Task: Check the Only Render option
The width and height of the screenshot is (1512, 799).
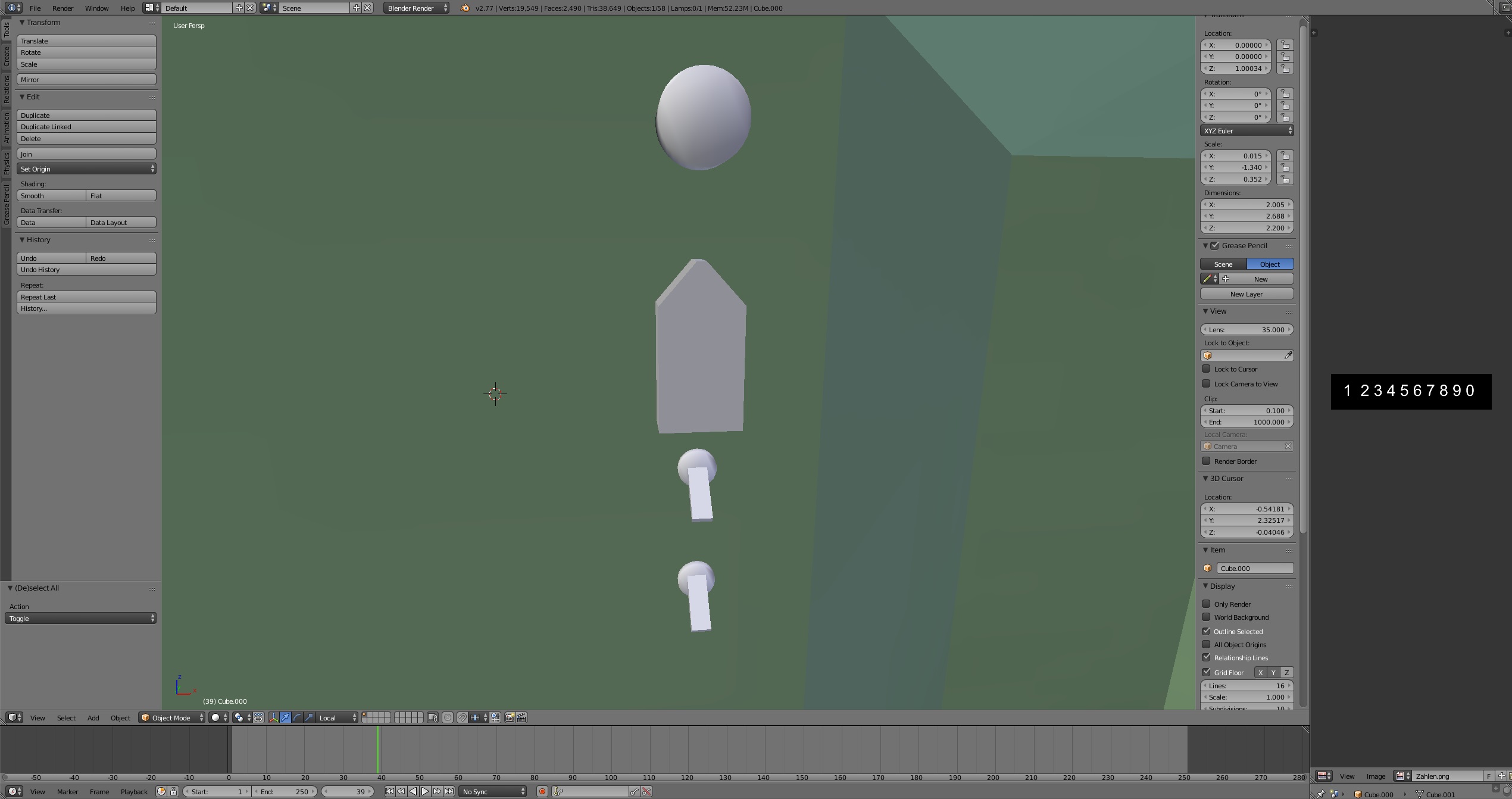Action: tap(1206, 604)
